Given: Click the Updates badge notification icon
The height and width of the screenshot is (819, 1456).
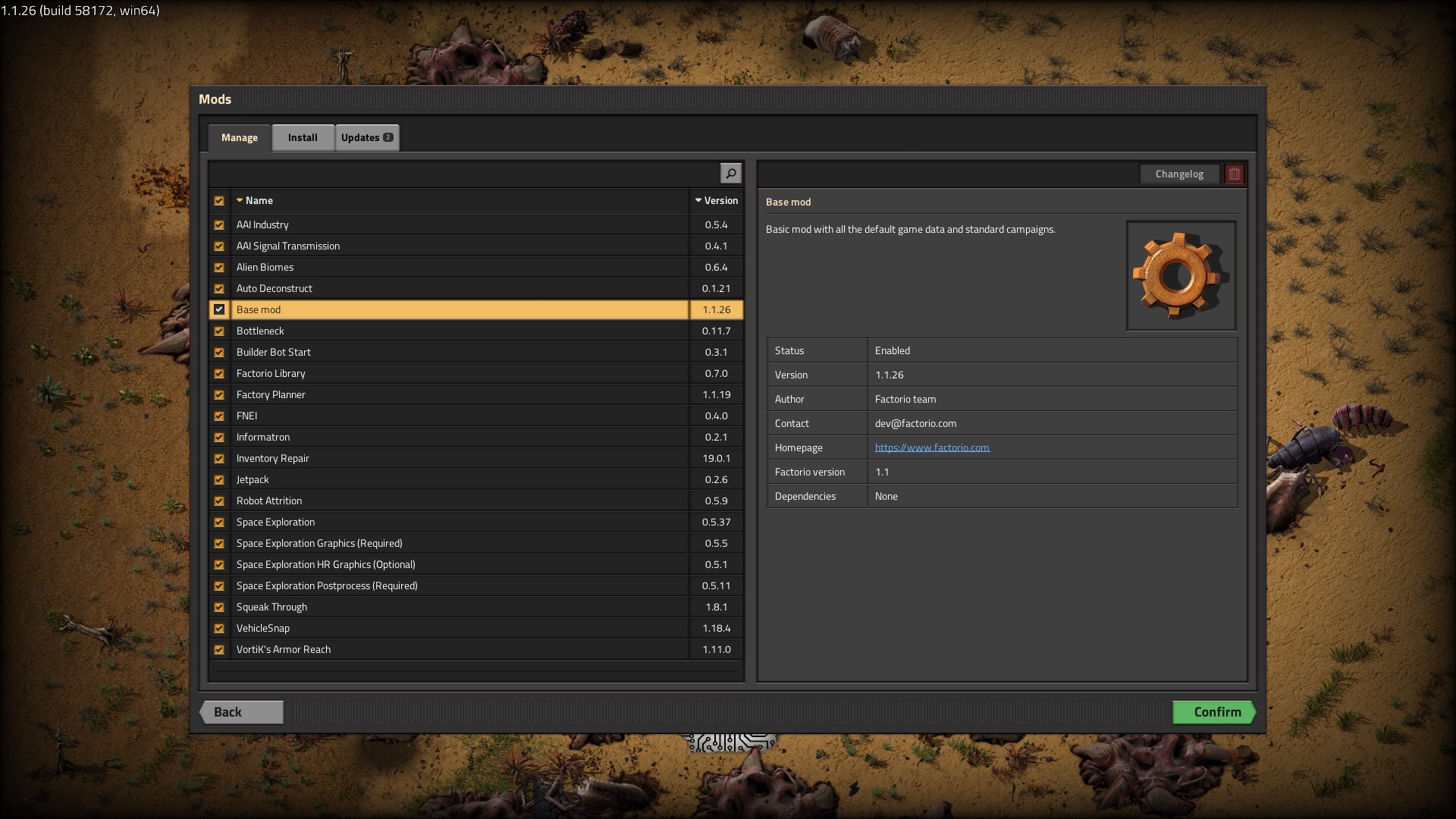Looking at the screenshot, I should [x=388, y=137].
